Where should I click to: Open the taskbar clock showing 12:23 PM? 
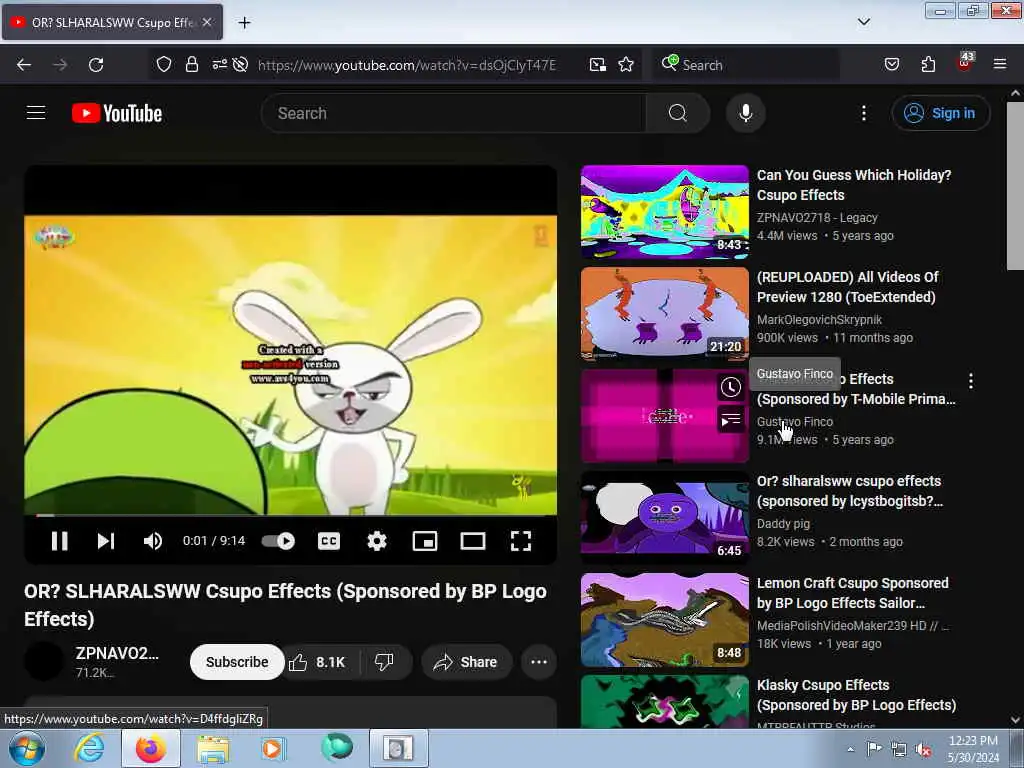click(973, 748)
